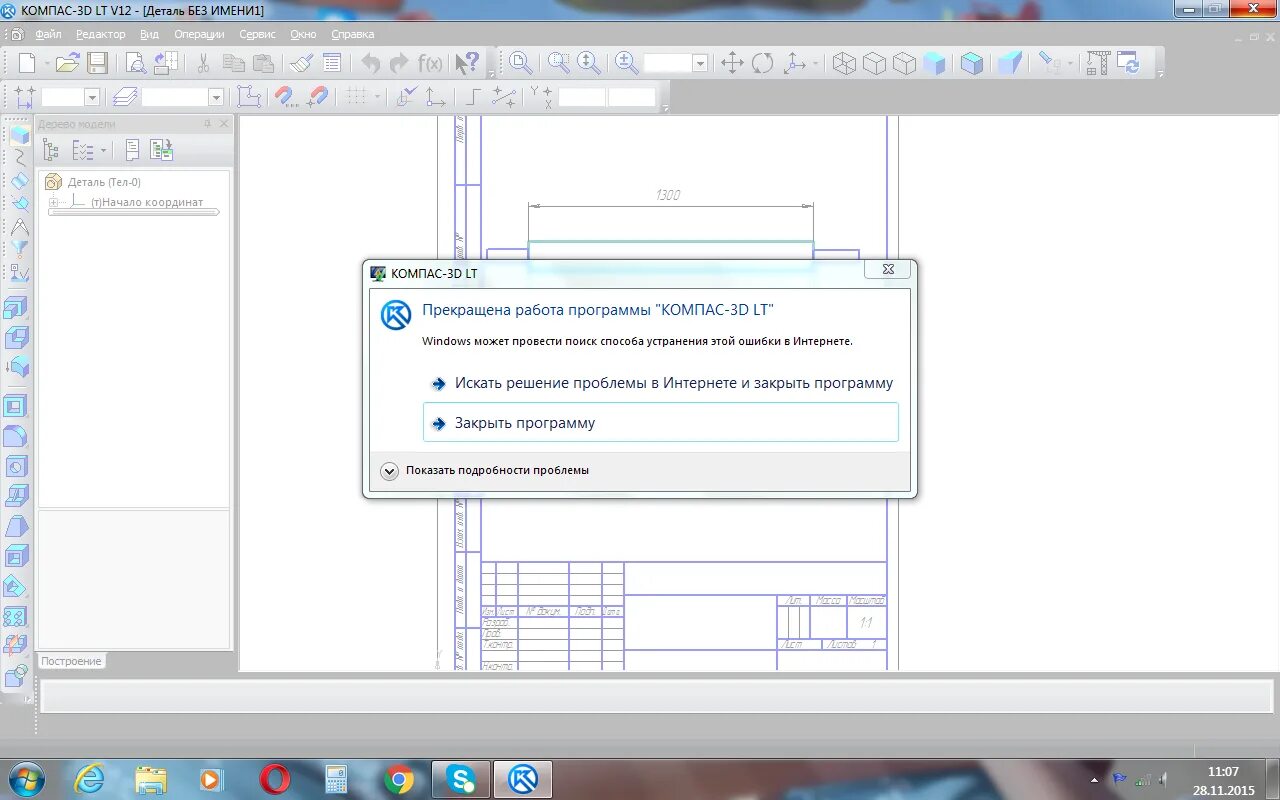Click the Copy icon in the toolbar
The image size is (1280, 800).
click(x=234, y=63)
